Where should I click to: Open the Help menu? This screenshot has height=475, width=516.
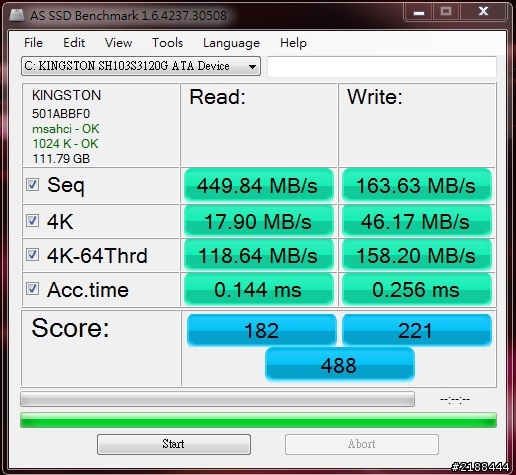click(293, 43)
